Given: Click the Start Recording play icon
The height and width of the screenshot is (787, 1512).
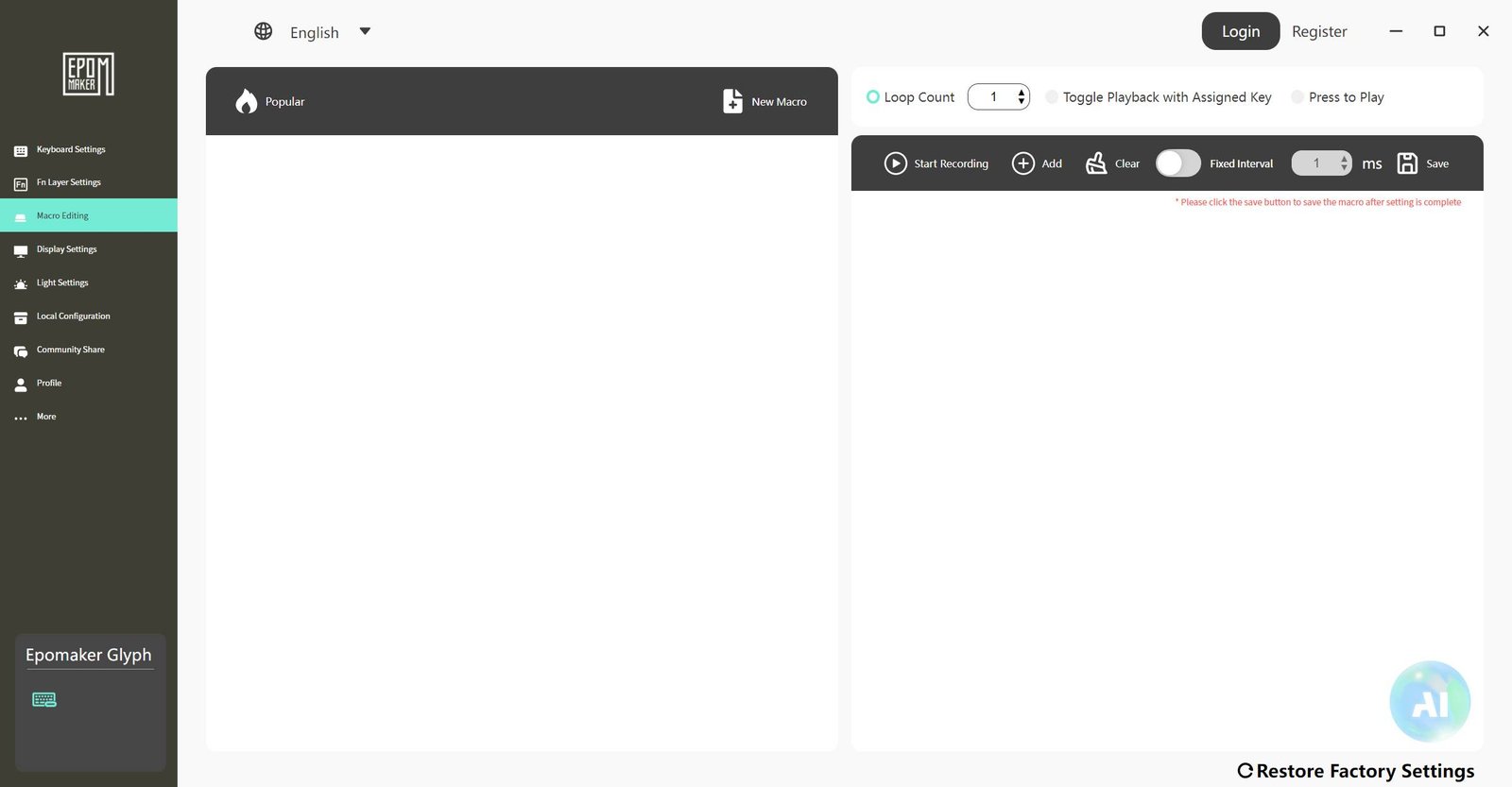Looking at the screenshot, I should pos(895,163).
